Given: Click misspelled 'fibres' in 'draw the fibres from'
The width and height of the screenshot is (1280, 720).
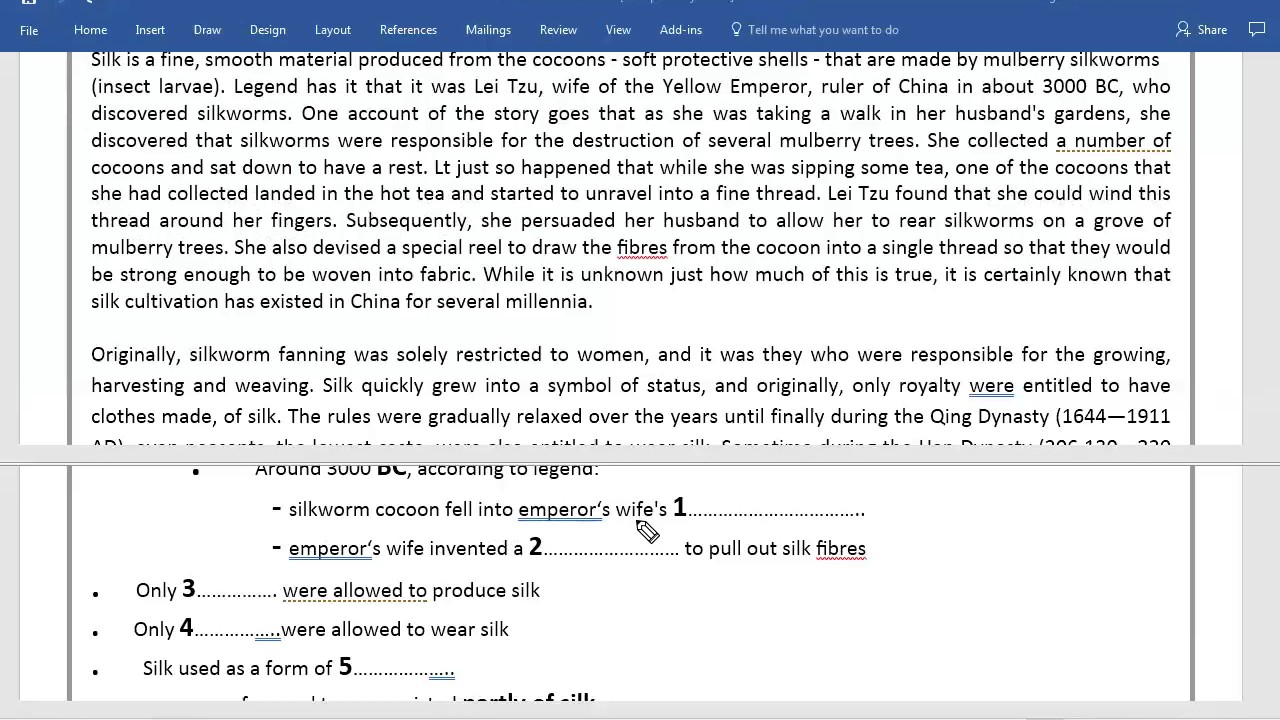Looking at the screenshot, I should [642, 247].
